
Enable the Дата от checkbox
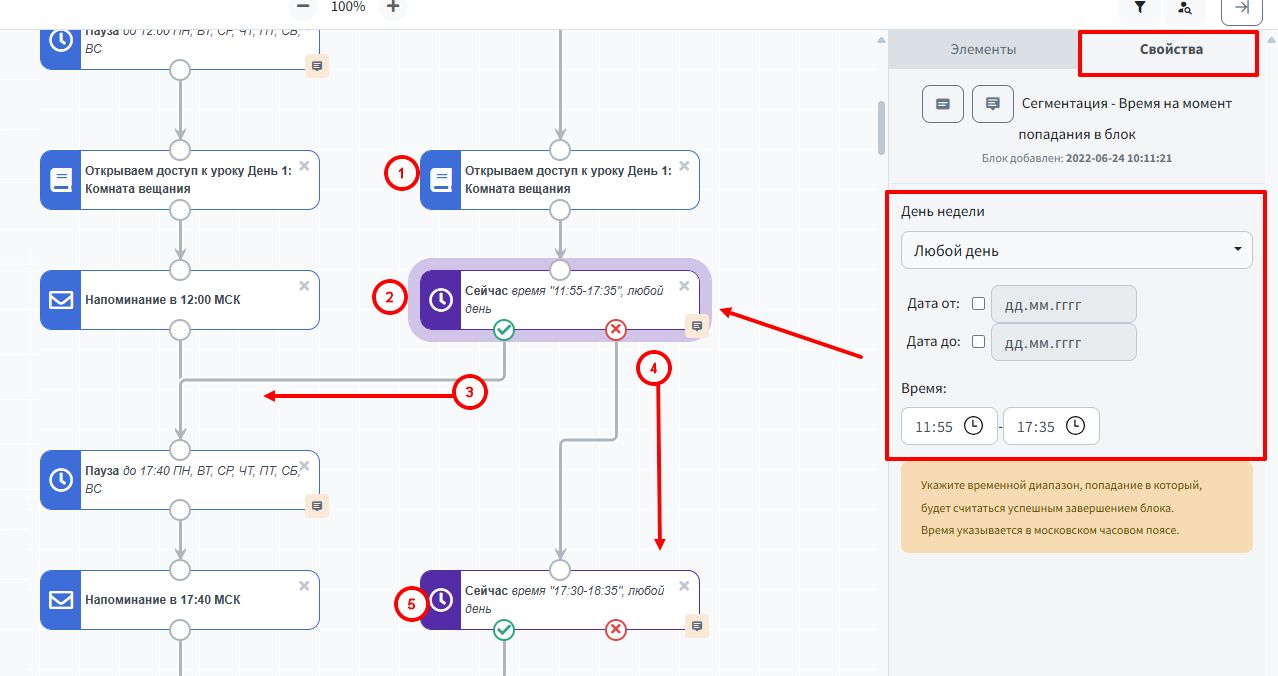point(978,304)
